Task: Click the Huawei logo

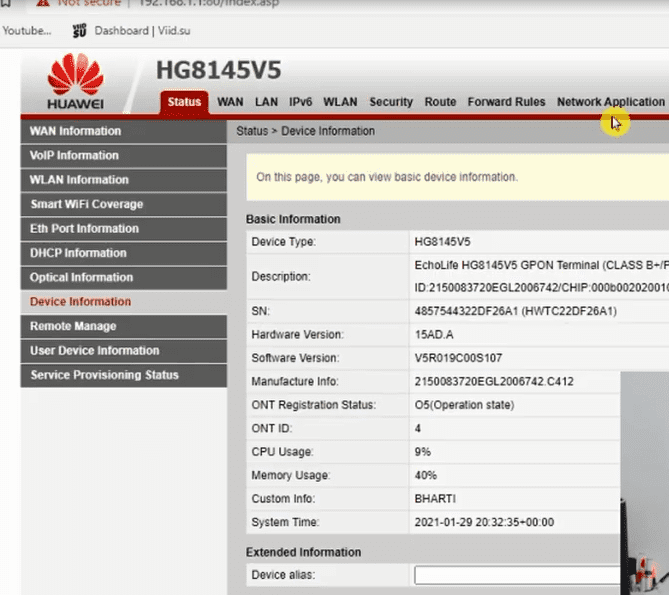Action: [x=76, y=81]
